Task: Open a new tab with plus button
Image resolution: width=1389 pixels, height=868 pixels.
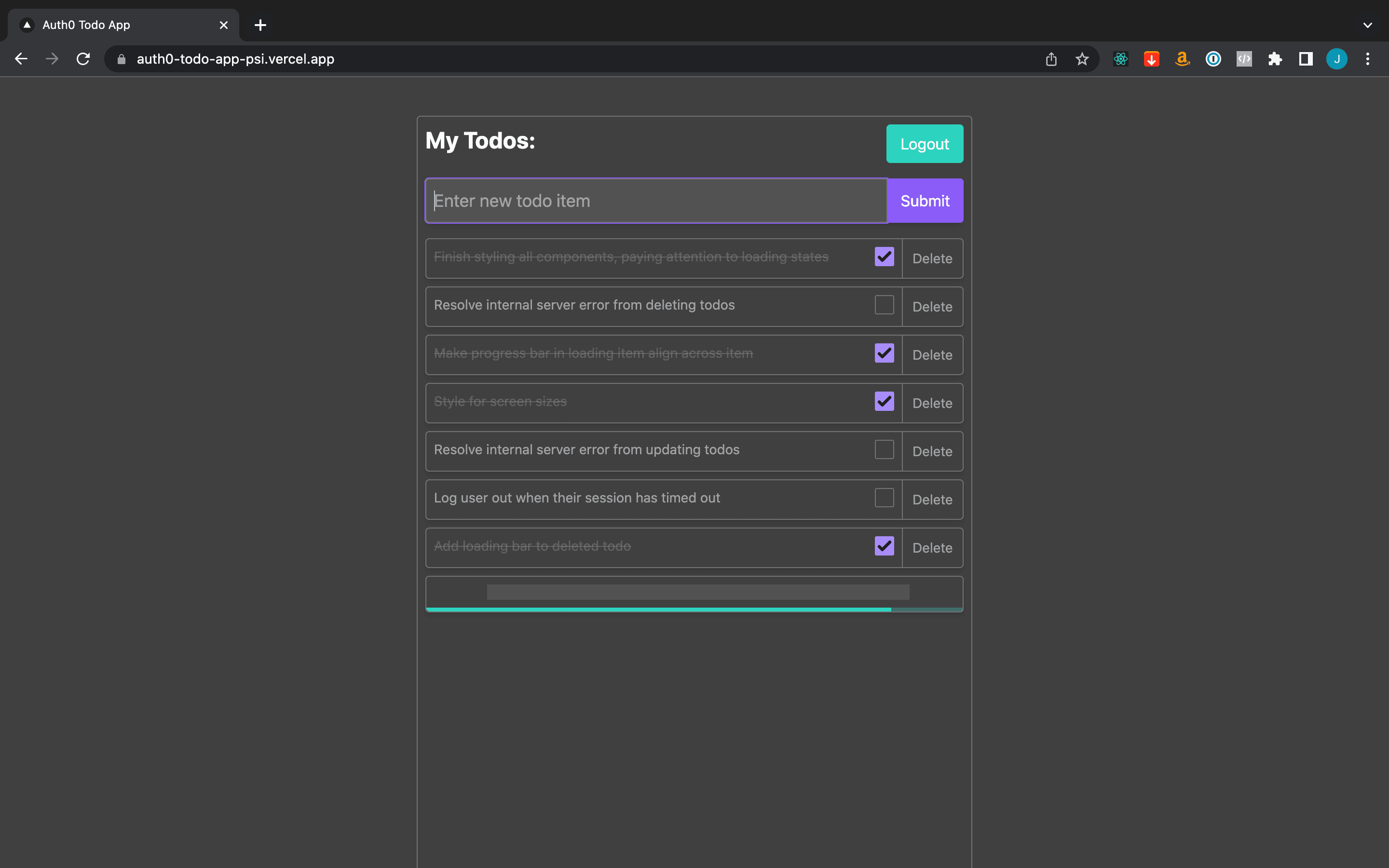Action: (260, 25)
